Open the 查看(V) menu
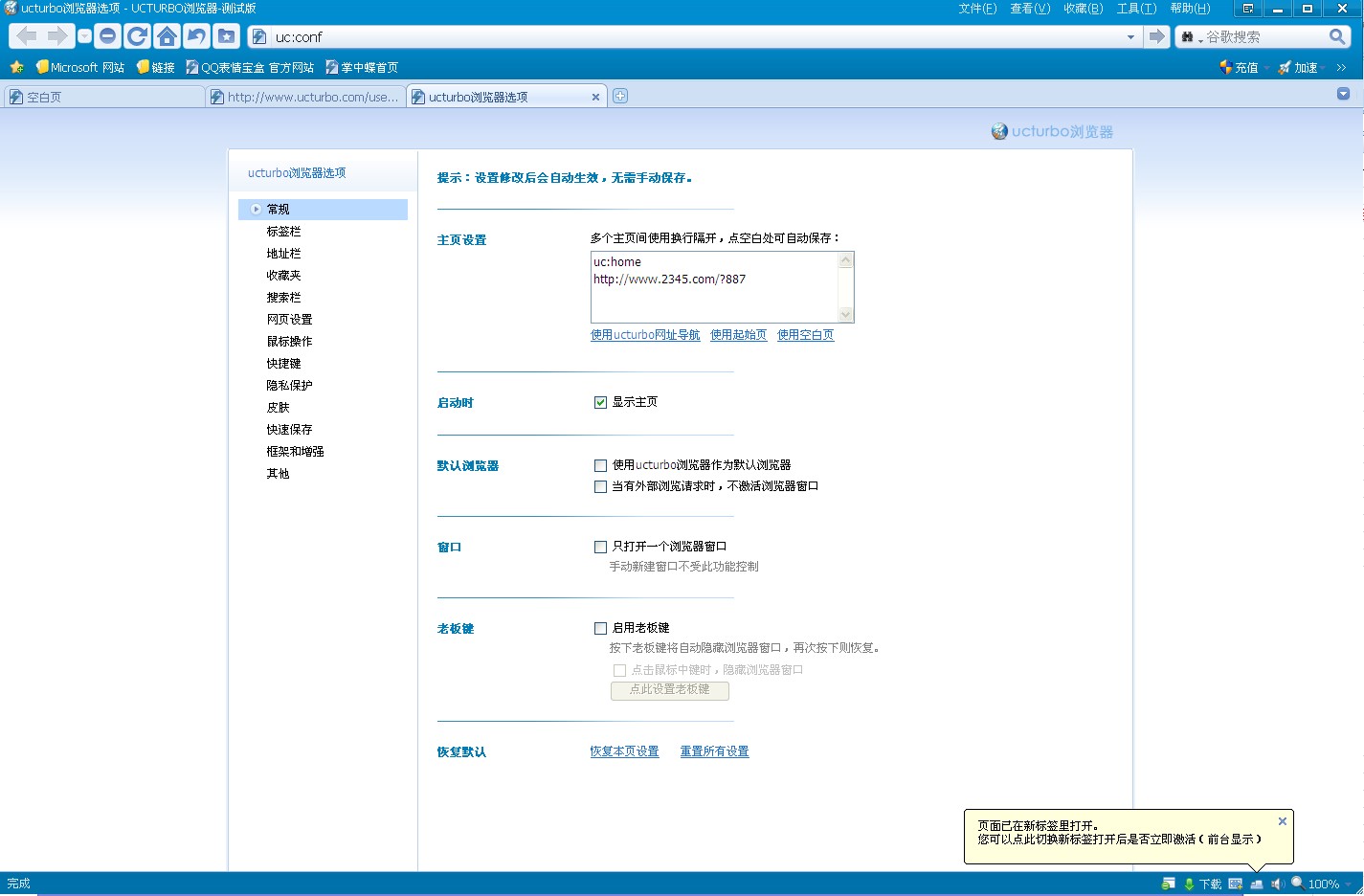The width and height of the screenshot is (1364, 896). coord(1030,9)
